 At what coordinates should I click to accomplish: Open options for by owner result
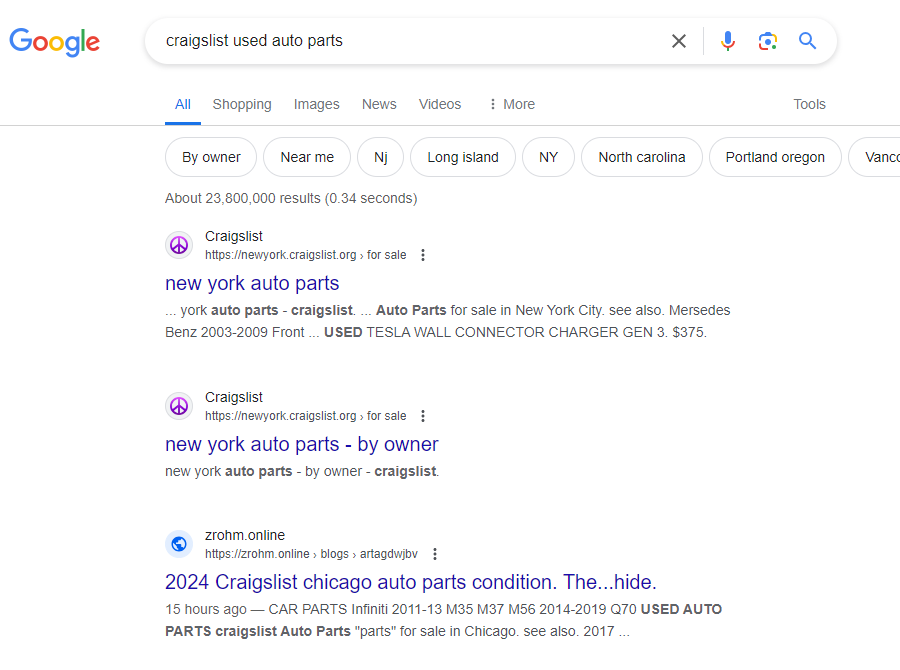(423, 416)
